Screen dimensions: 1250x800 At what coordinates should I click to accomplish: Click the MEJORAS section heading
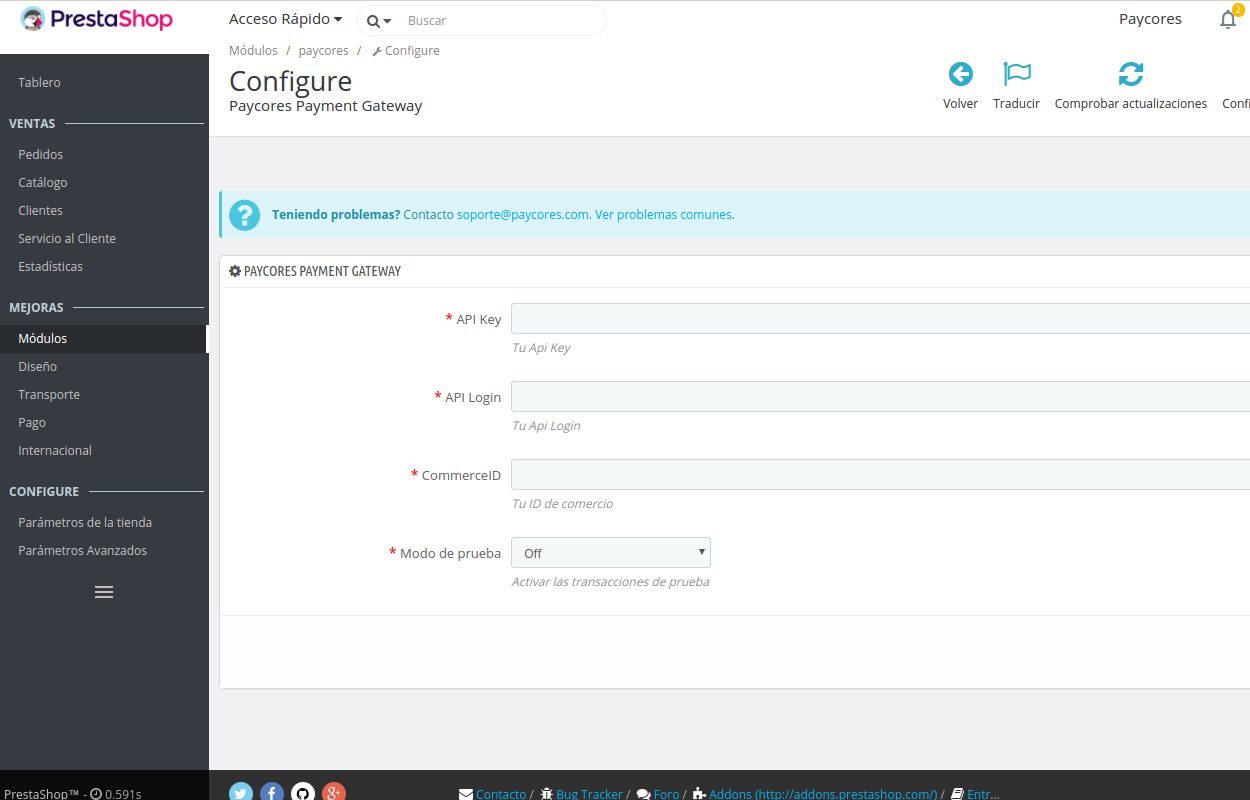[36, 307]
